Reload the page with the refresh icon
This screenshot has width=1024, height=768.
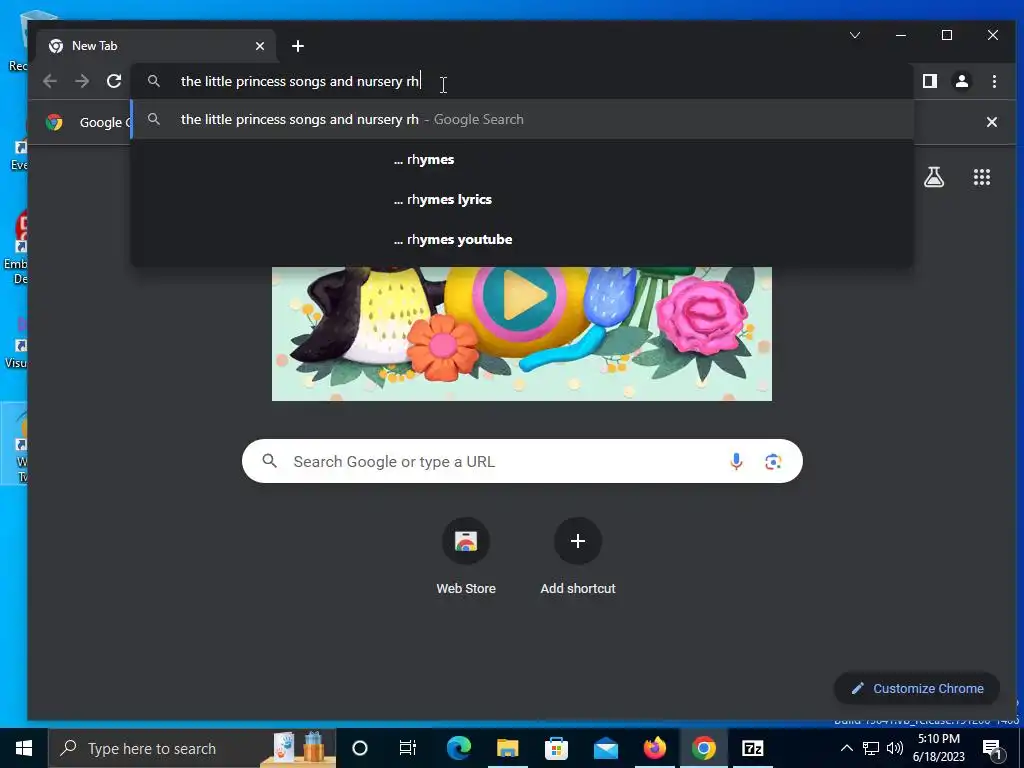114,81
